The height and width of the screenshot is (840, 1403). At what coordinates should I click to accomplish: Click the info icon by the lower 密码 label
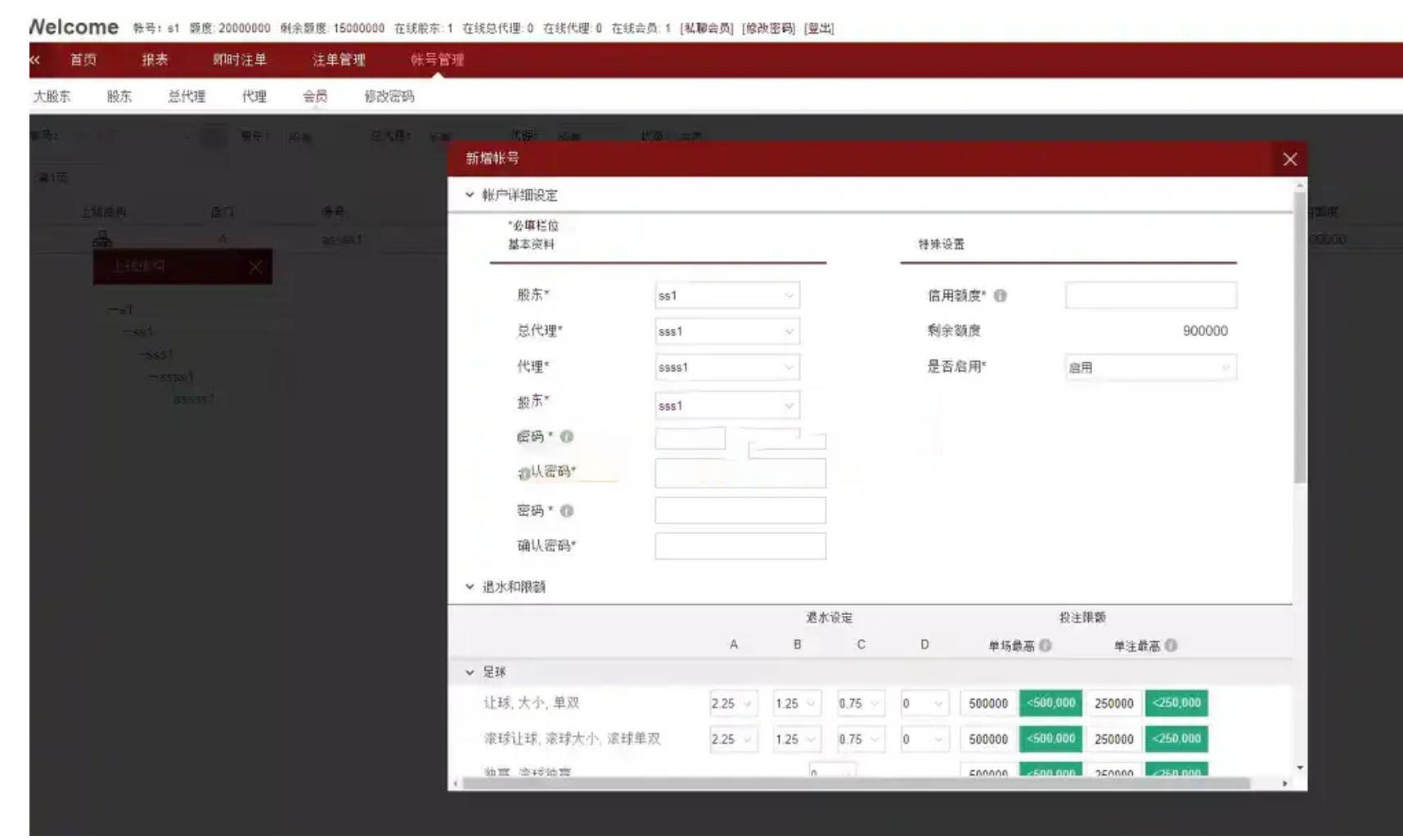pos(566,511)
